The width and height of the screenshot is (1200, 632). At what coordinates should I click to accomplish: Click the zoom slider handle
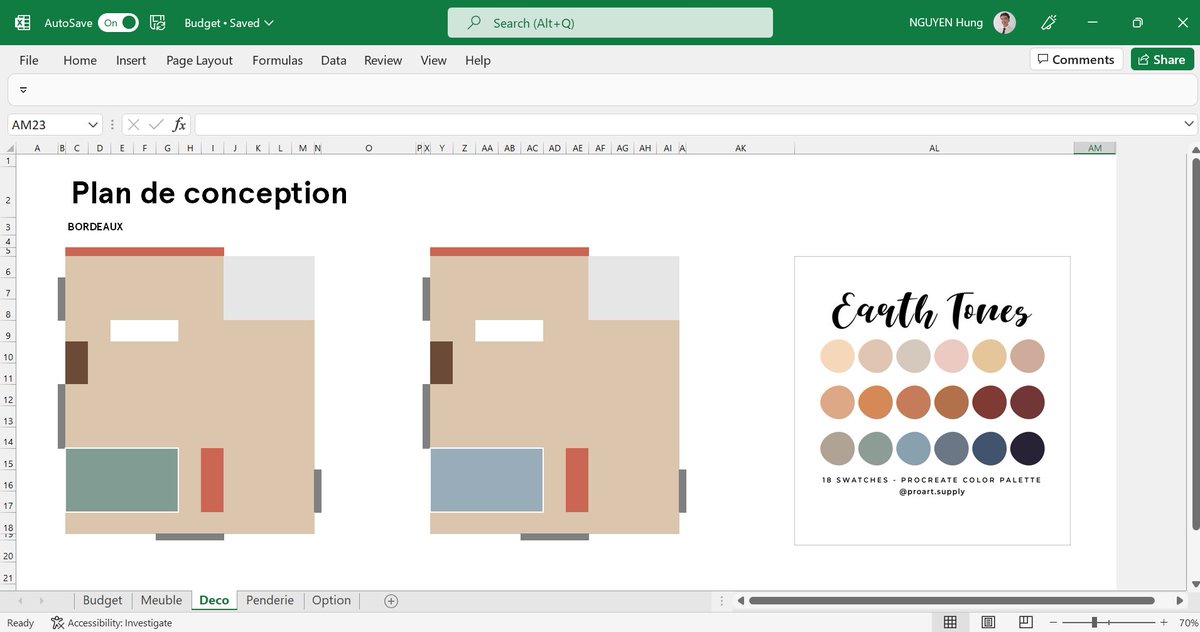pos(1095,622)
